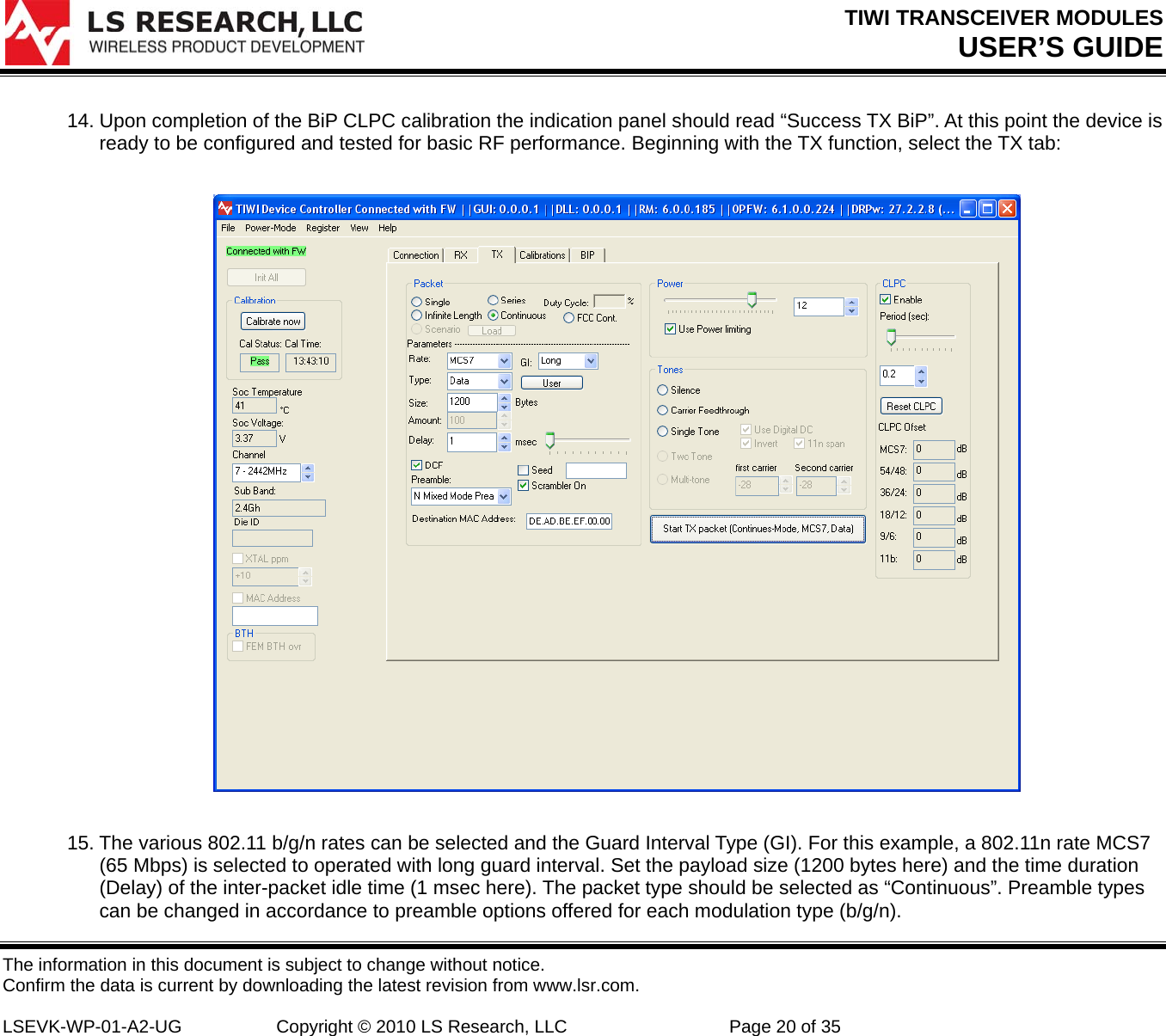This screenshot has height=1036, width=1166.
Task: Minimize the TIWI Device Controller window
Action: (968, 208)
